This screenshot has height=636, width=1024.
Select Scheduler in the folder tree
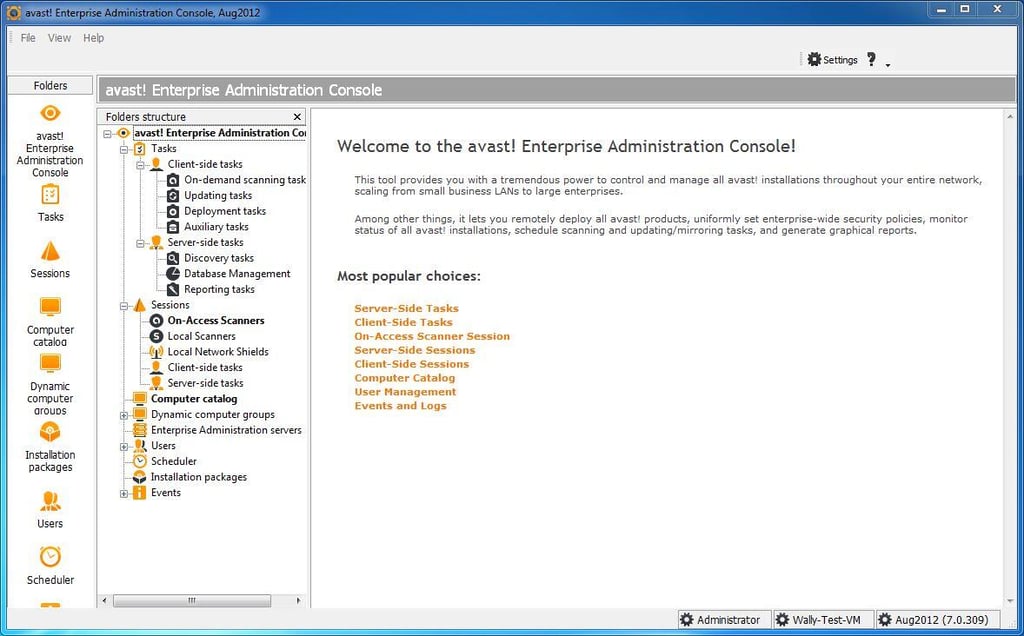[x=174, y=461]
